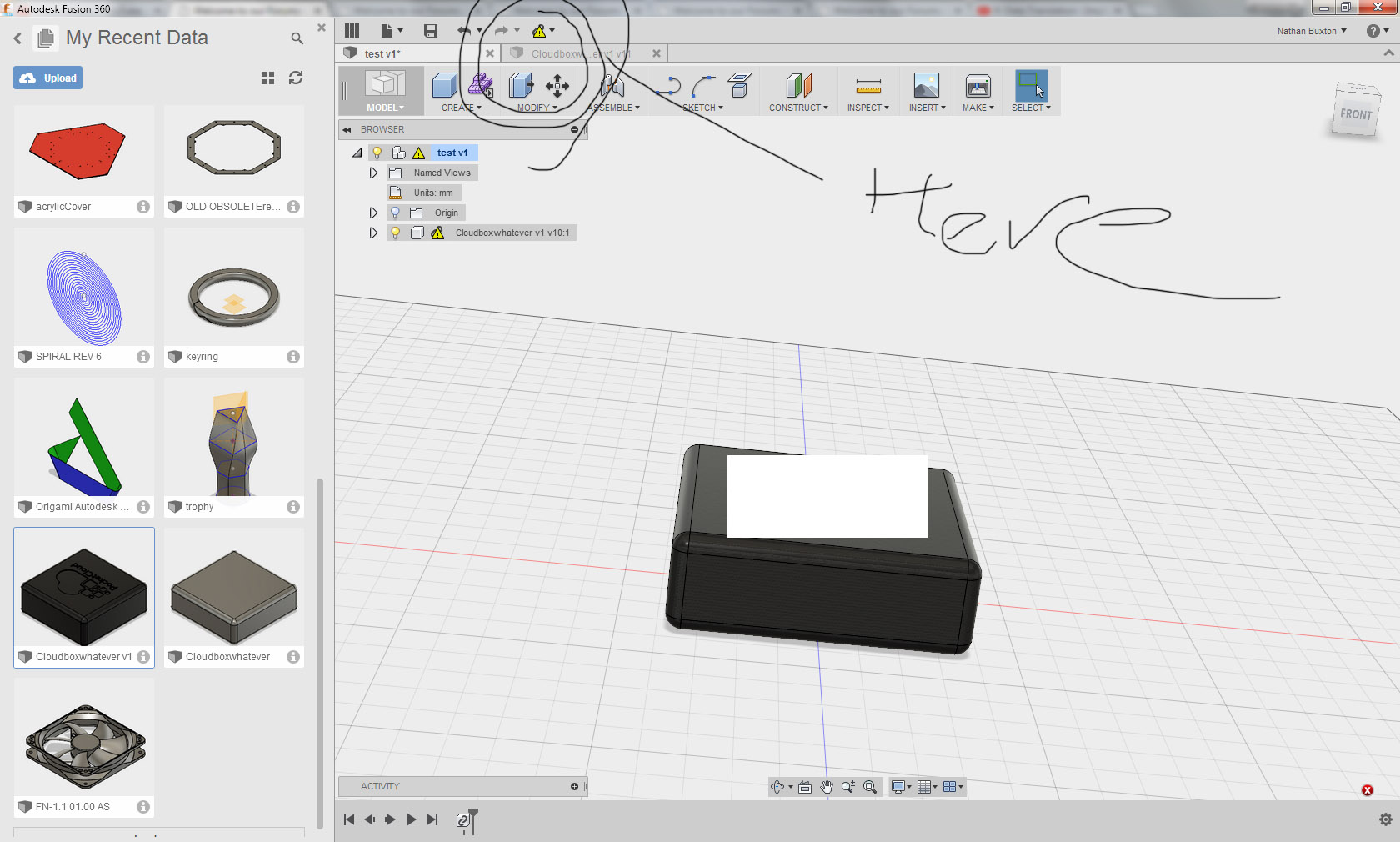Refresh the My Recent Data panel
The width and height of the screenshot is (1400, 842).
click(295, 78)
